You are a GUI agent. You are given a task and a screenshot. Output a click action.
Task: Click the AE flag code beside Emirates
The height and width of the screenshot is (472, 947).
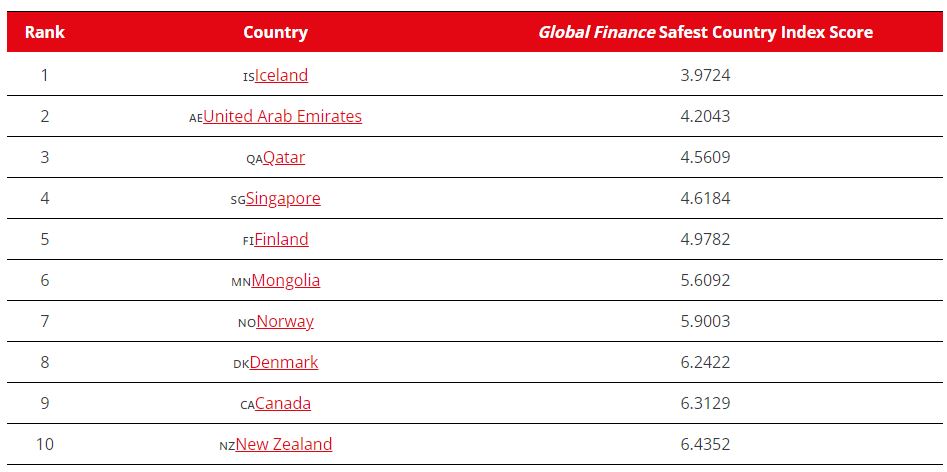(x=196, y=118)
